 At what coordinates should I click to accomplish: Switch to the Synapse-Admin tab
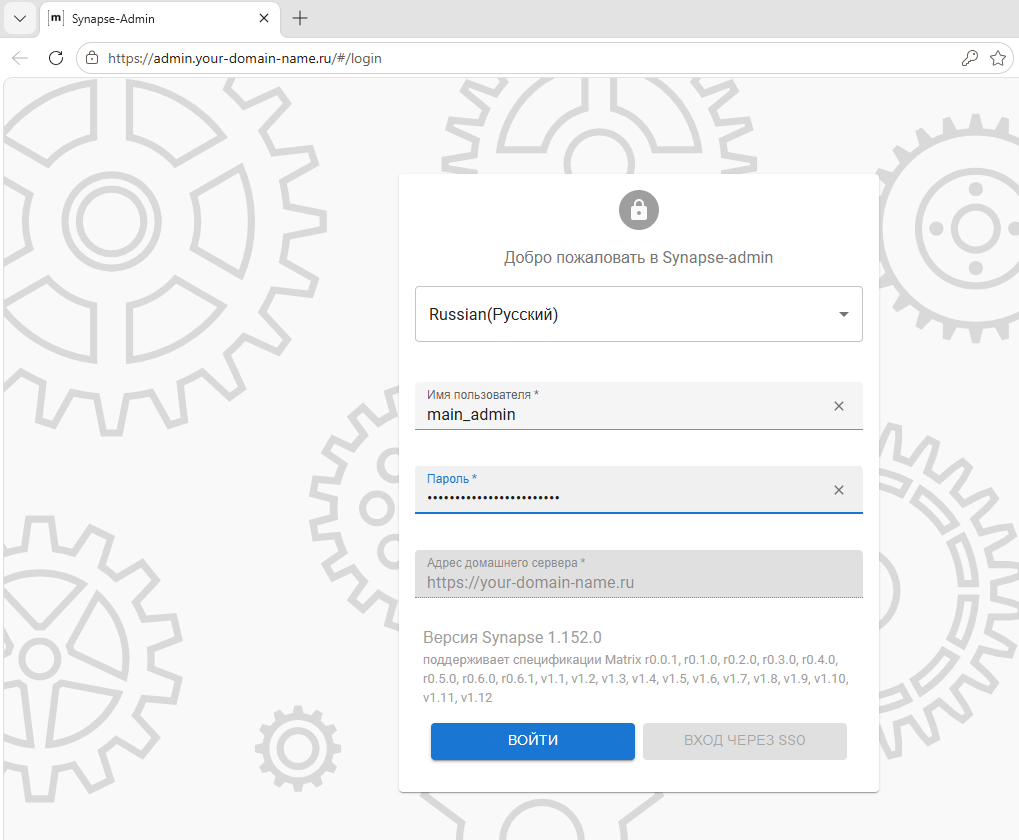161,19
